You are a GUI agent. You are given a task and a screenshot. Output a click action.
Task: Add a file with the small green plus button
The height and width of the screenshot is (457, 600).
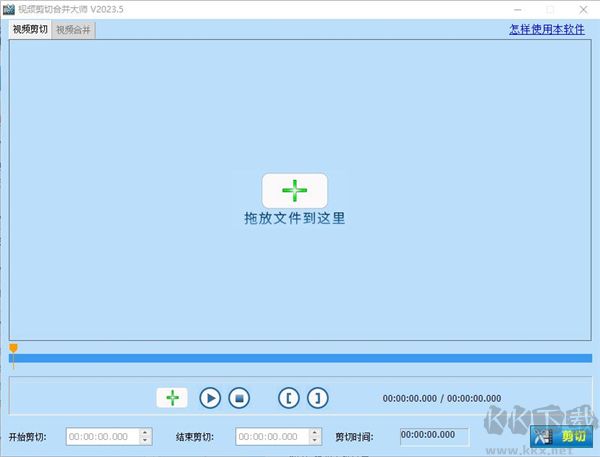tap(172, 398)
